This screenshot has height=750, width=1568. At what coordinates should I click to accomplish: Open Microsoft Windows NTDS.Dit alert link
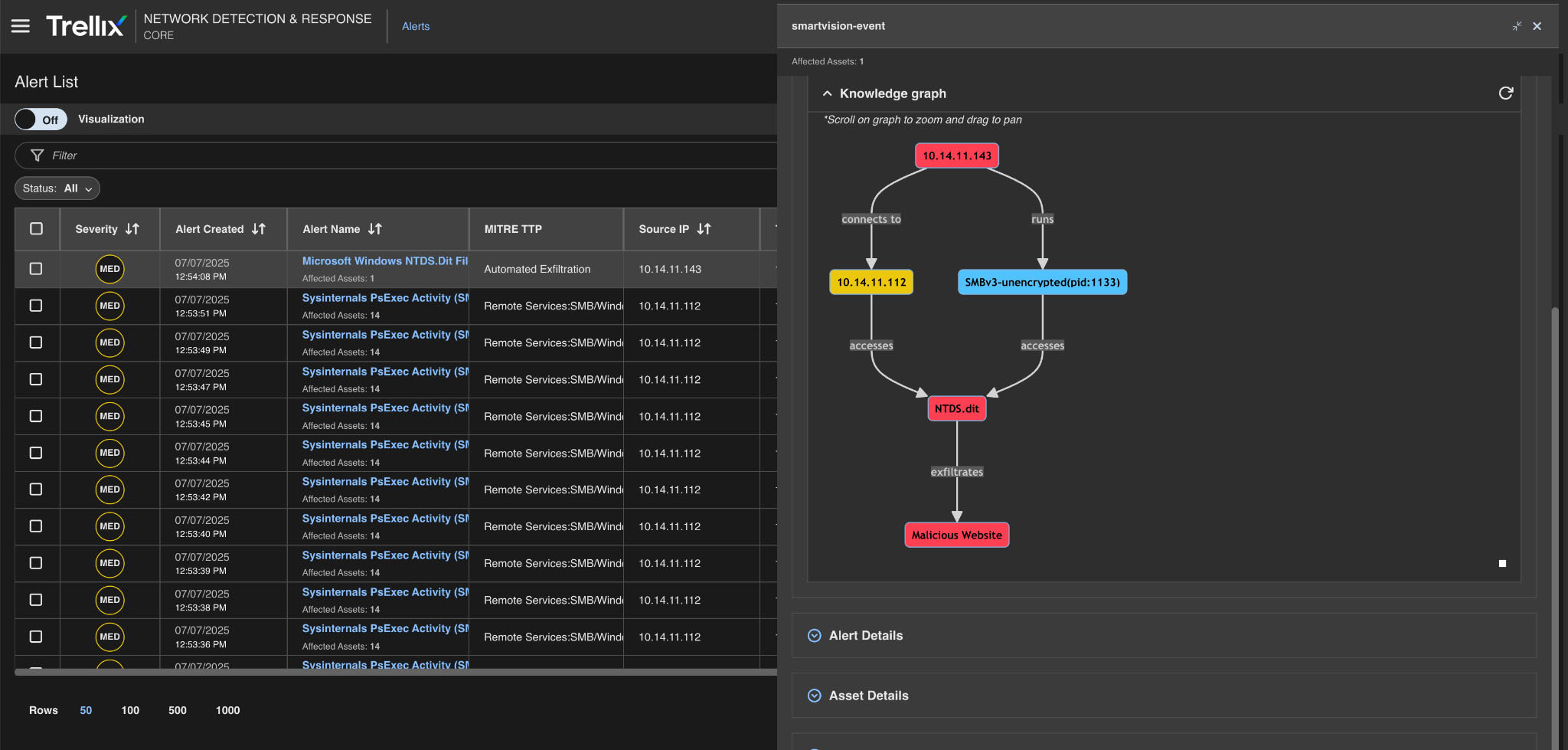tap(384, 261)
